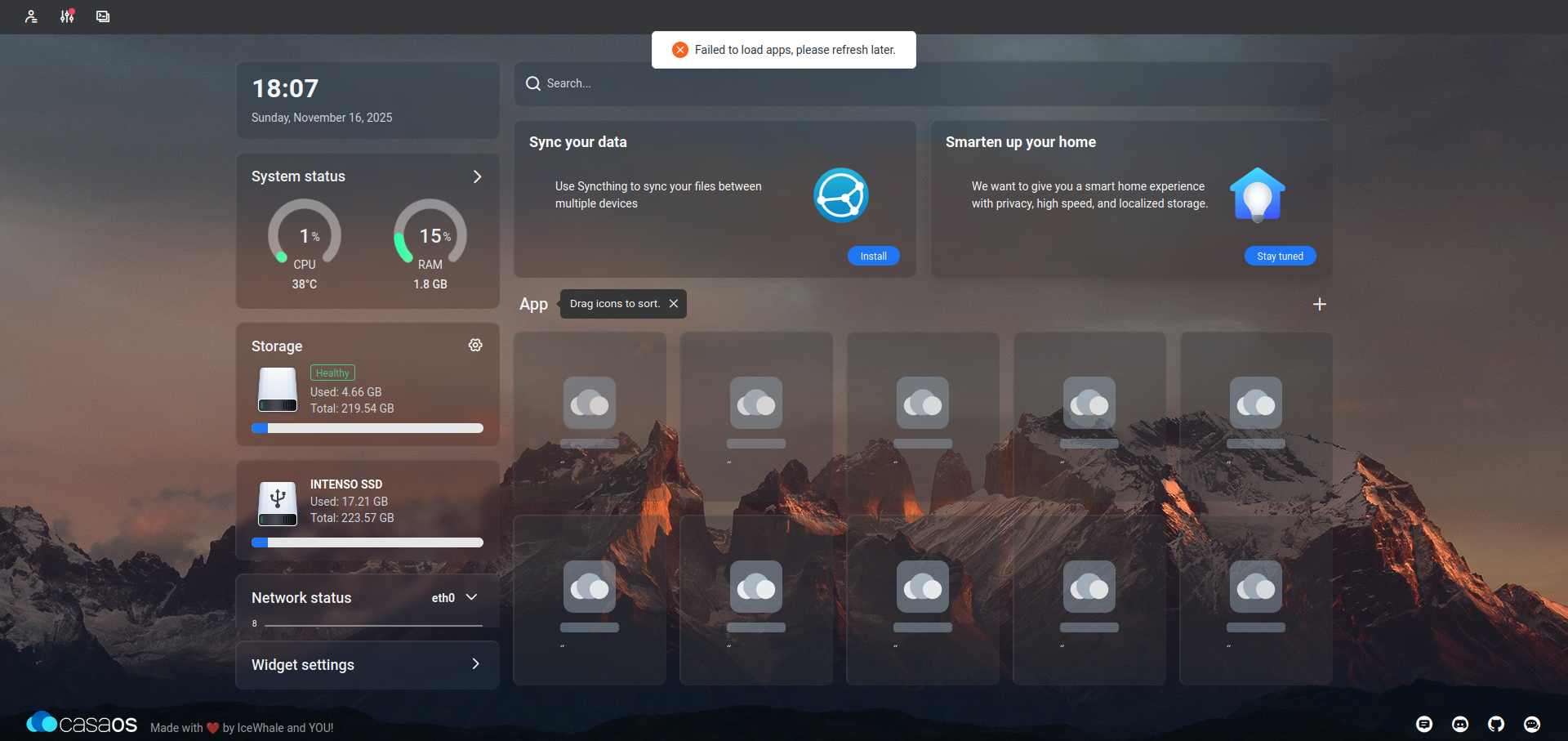Click the 'Sync your data' heading
1568x741 pixels.
(x=578, y=142)
